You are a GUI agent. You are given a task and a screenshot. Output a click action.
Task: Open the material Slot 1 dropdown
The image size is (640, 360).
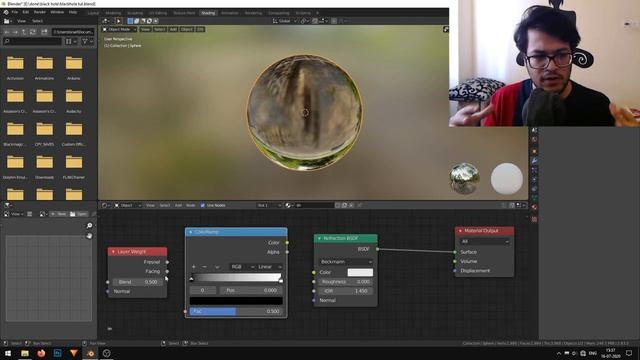269,205
